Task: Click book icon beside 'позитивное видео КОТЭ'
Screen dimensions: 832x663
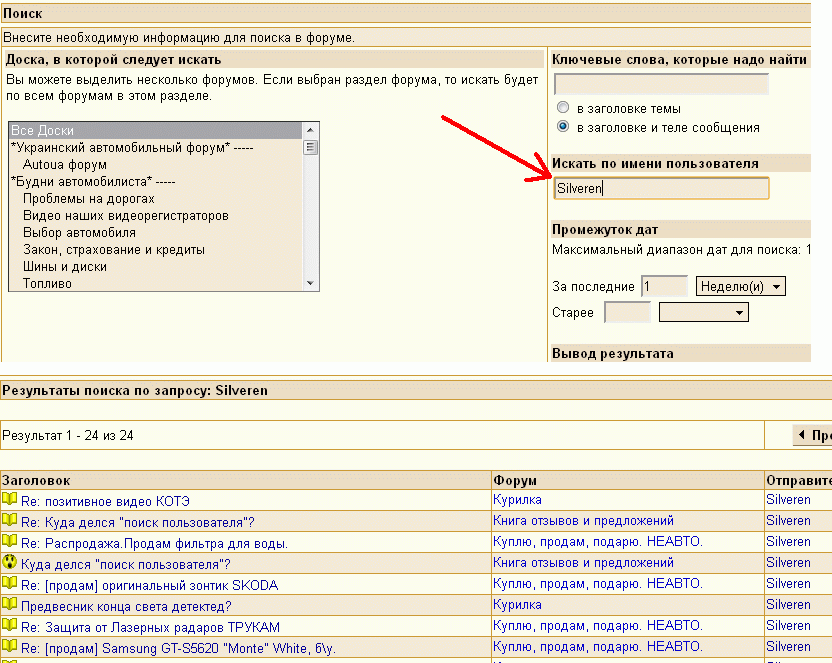Action: click(10, 500)
